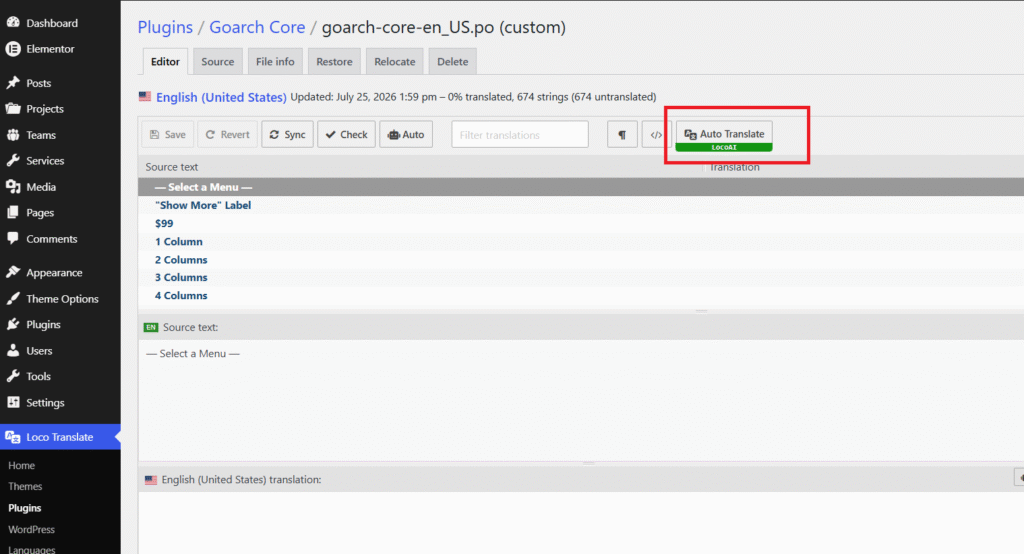Open the Appearance menu label

54,273
